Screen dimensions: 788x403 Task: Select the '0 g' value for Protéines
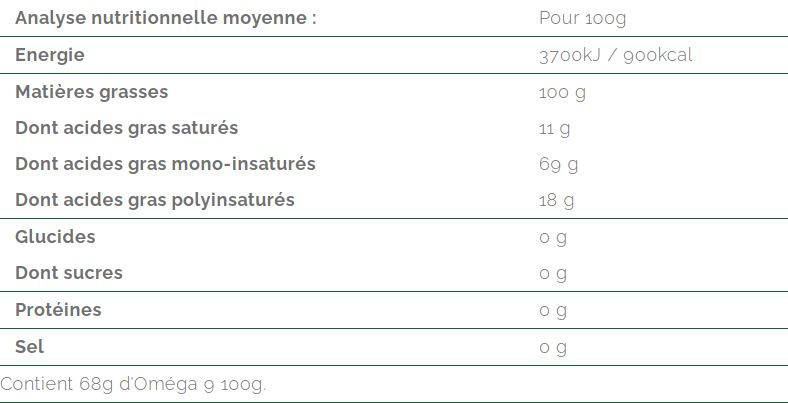pyautogui.click(x=553, y=310)
